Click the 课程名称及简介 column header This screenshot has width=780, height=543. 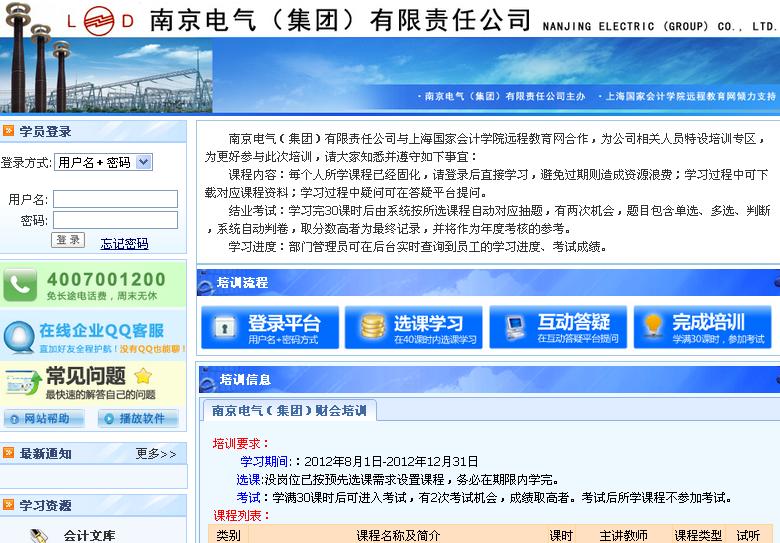coord(398,536)
